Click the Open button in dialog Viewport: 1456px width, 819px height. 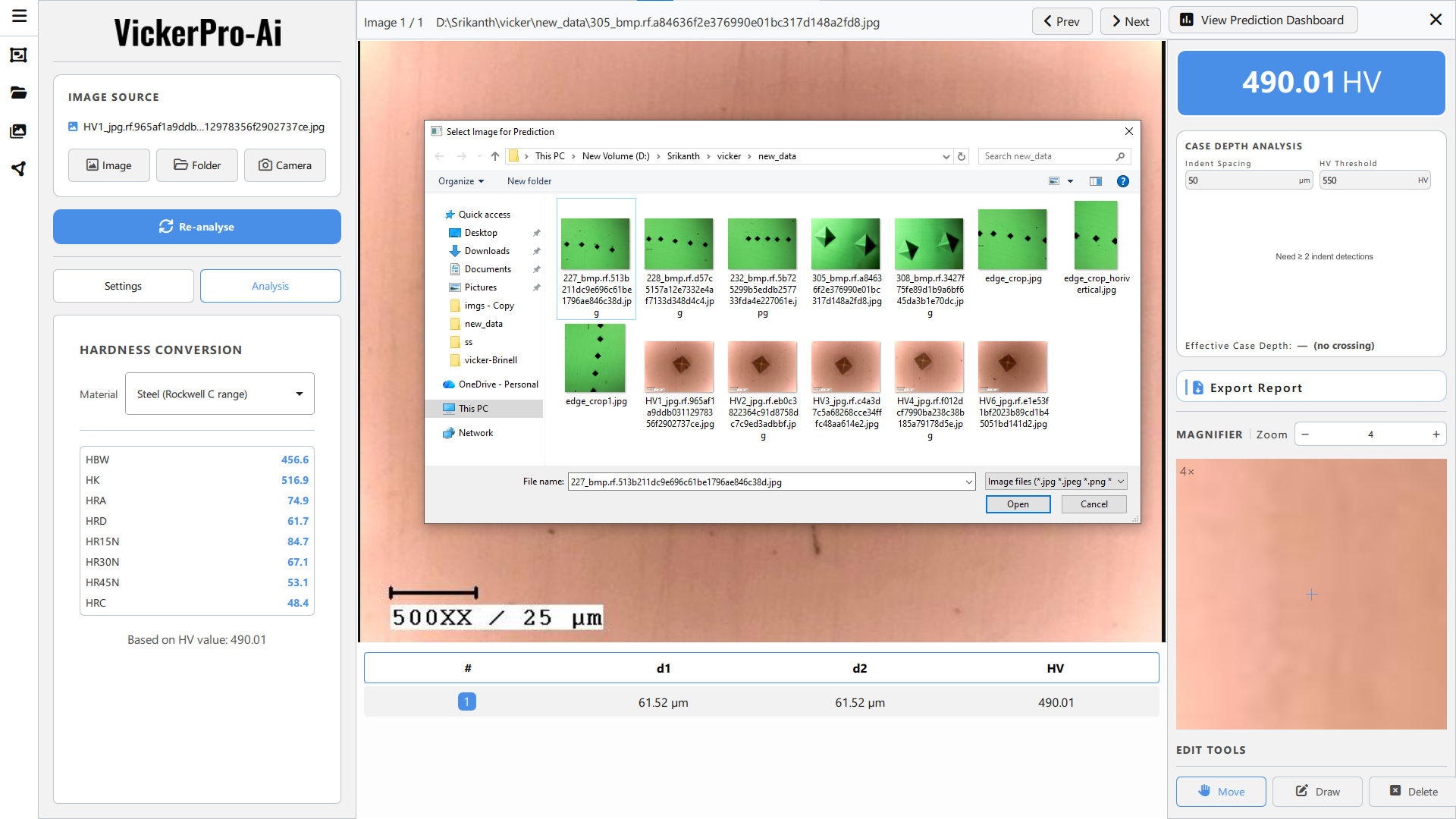(x=1018, y=504)
